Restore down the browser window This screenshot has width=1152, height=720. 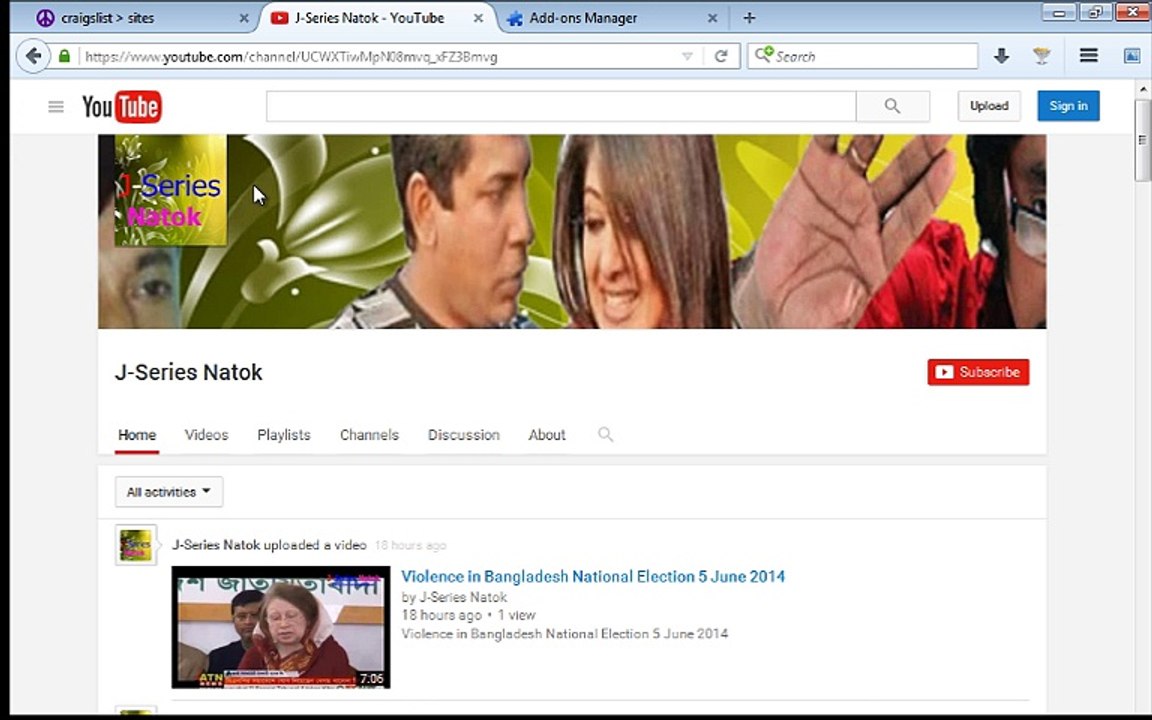pyautogui.click(x=1095, y=12)
